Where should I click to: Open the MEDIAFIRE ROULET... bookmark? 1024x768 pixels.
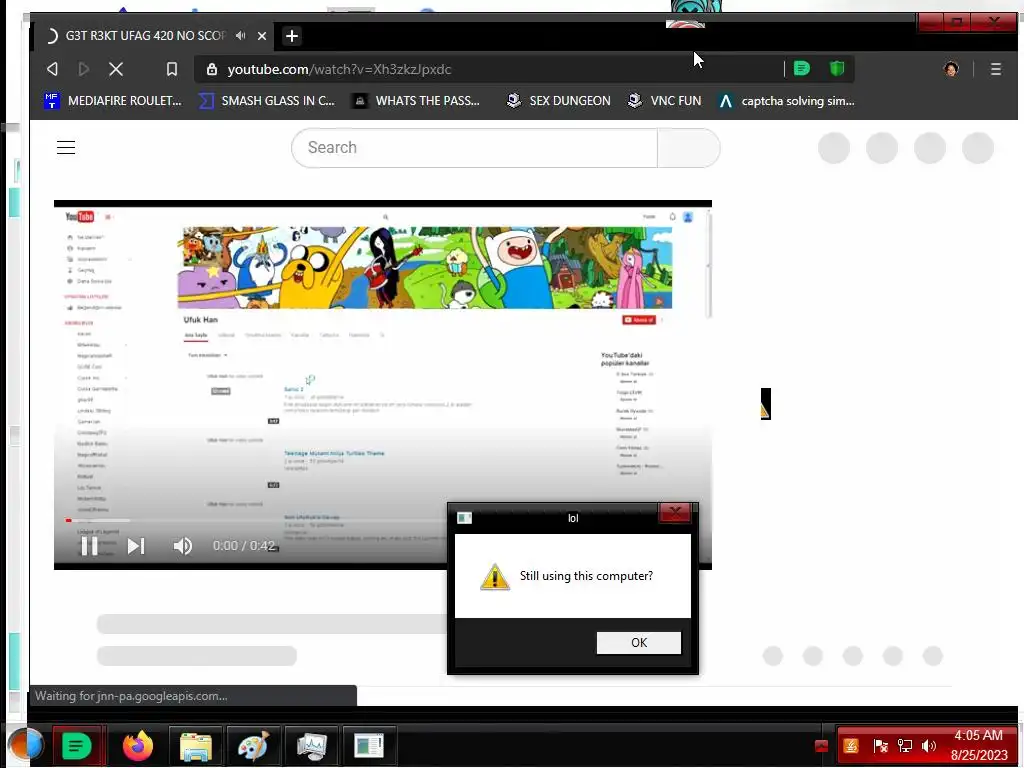coord(112,101)
